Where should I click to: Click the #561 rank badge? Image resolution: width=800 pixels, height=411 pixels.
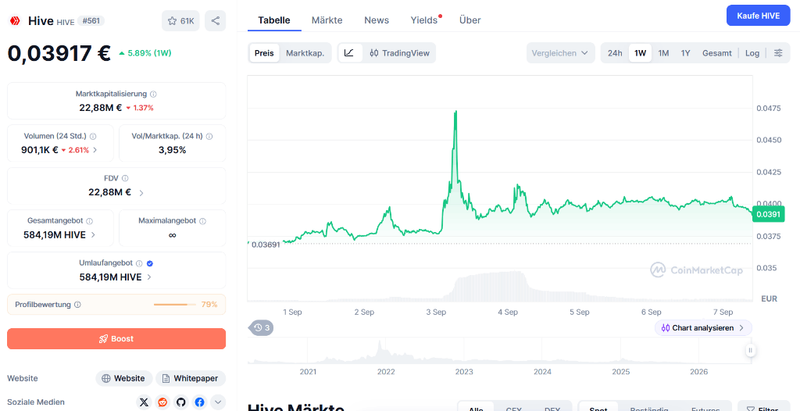91,21
